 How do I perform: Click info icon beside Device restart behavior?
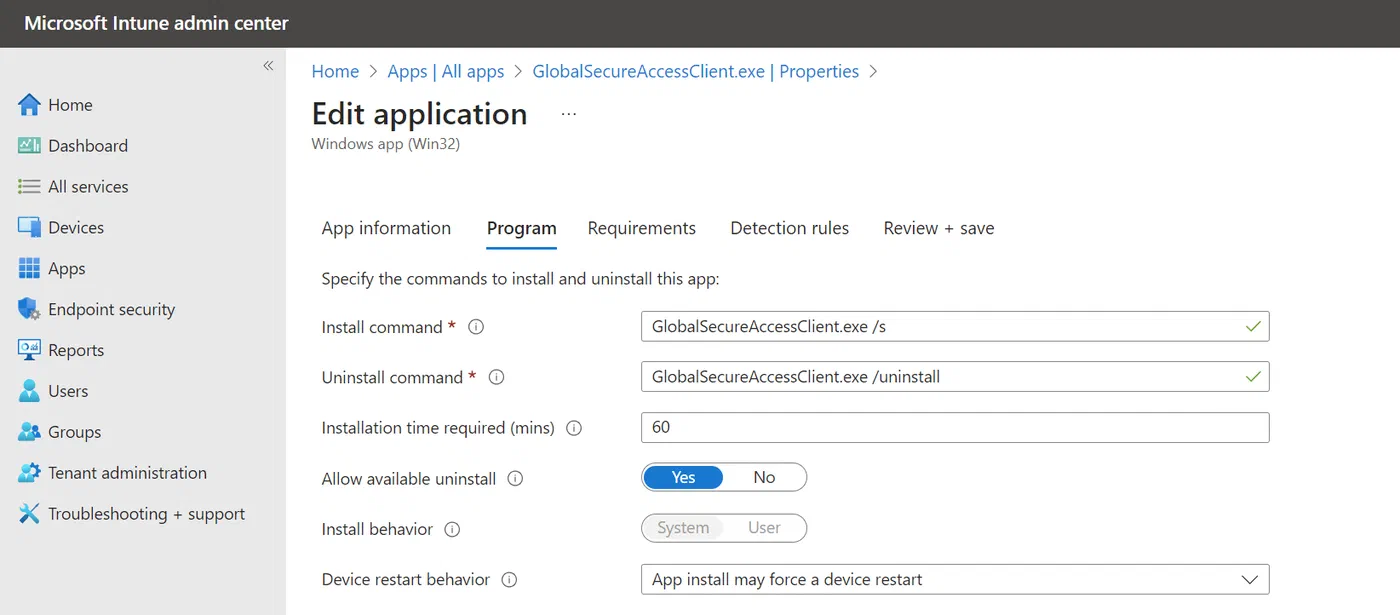click(x=509, y=580)
